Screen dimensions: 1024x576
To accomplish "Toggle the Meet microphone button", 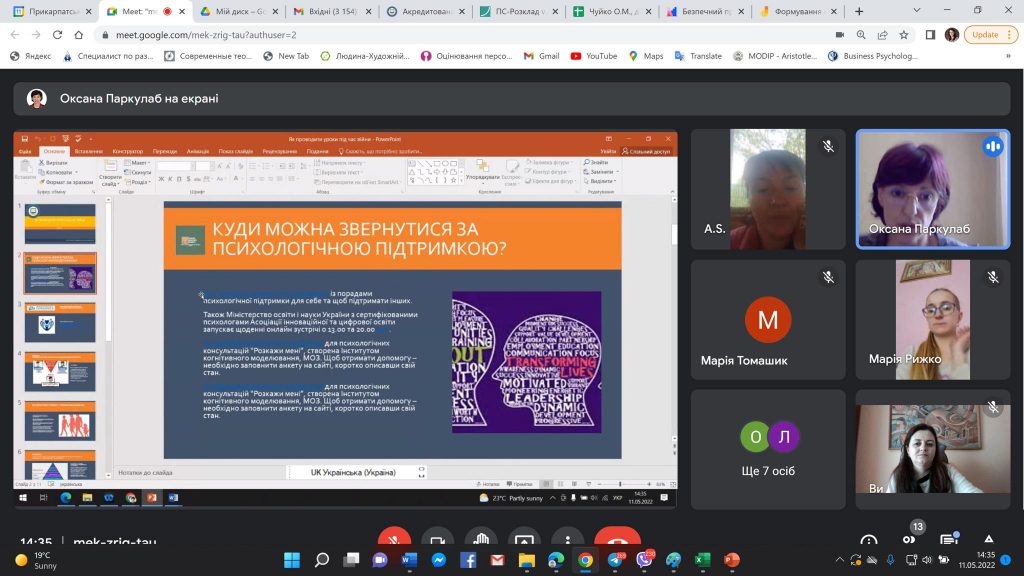I will tap(394, 540).
